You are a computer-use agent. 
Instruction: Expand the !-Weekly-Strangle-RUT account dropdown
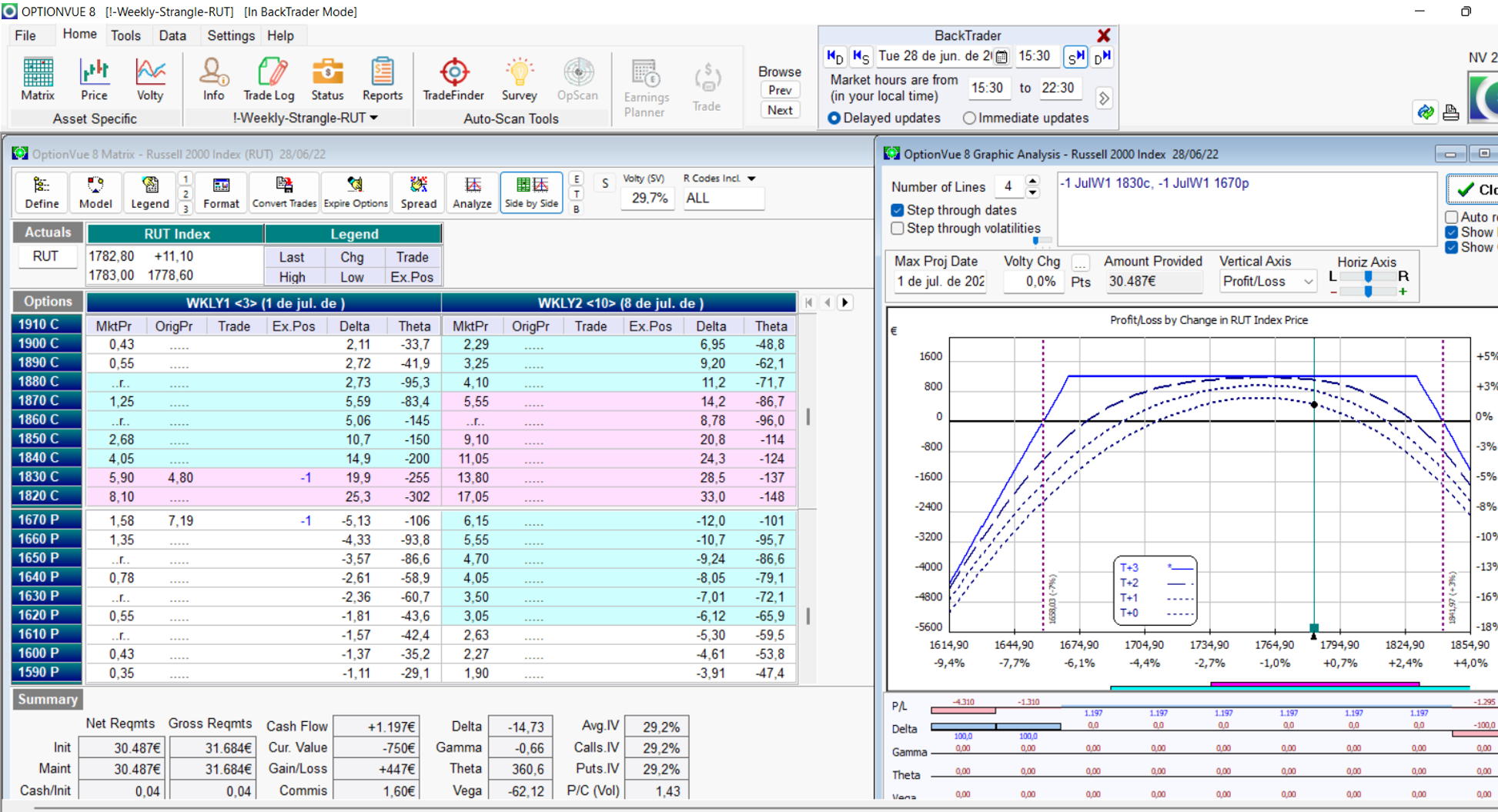coord(374,118)
